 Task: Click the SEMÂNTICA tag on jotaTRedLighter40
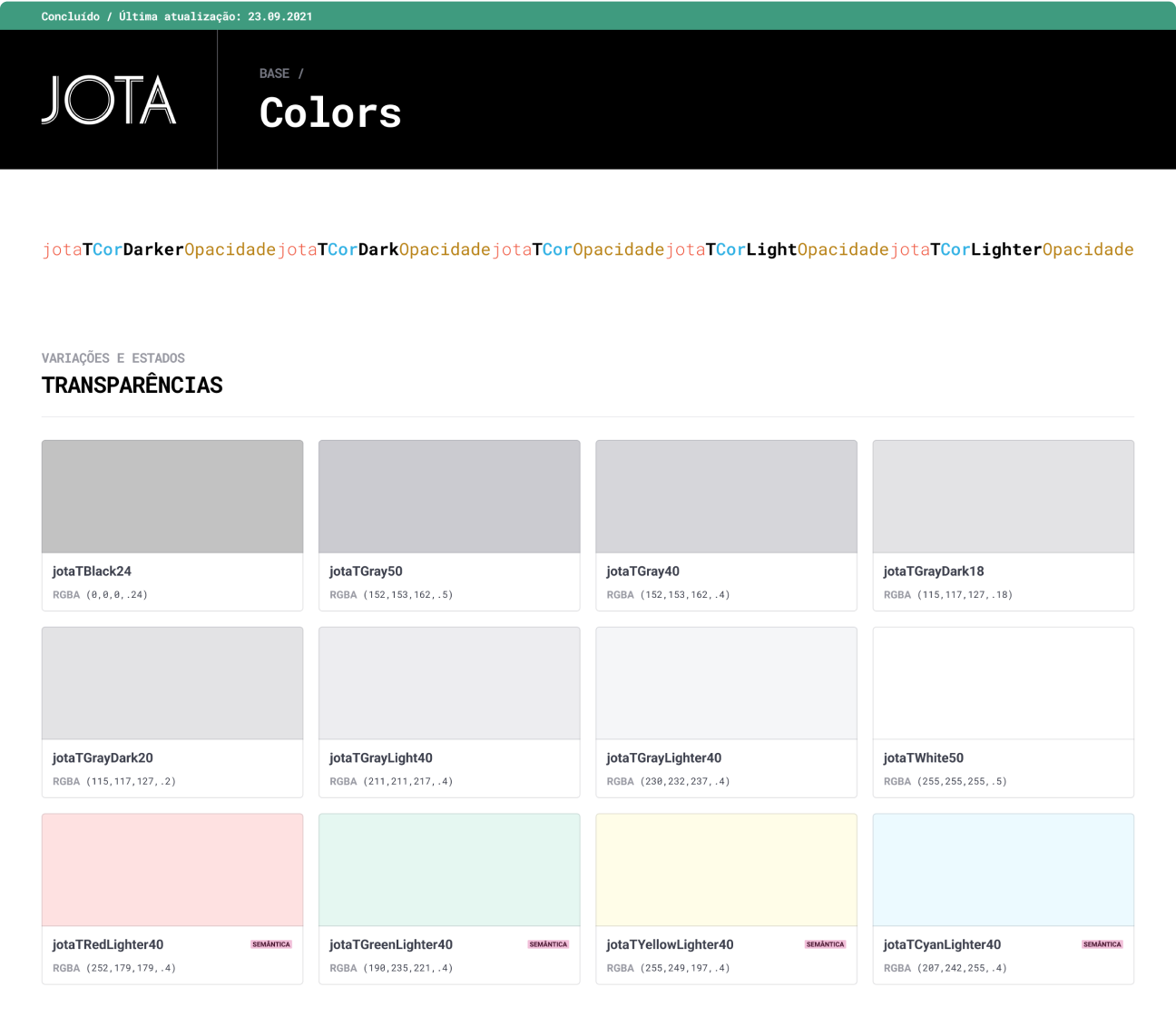271,944
